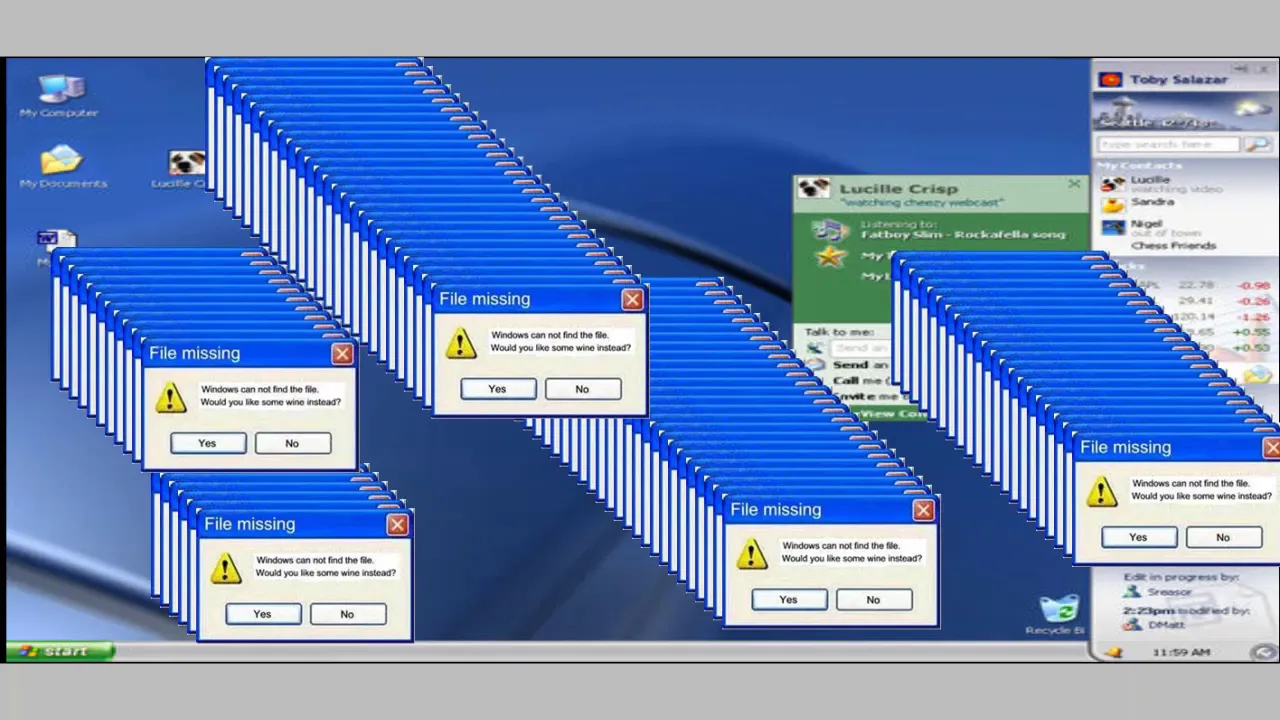The height and width of the screenshot is (720, 1280).
Task: Click the sidebar search input field
Action: point(1168,145)
